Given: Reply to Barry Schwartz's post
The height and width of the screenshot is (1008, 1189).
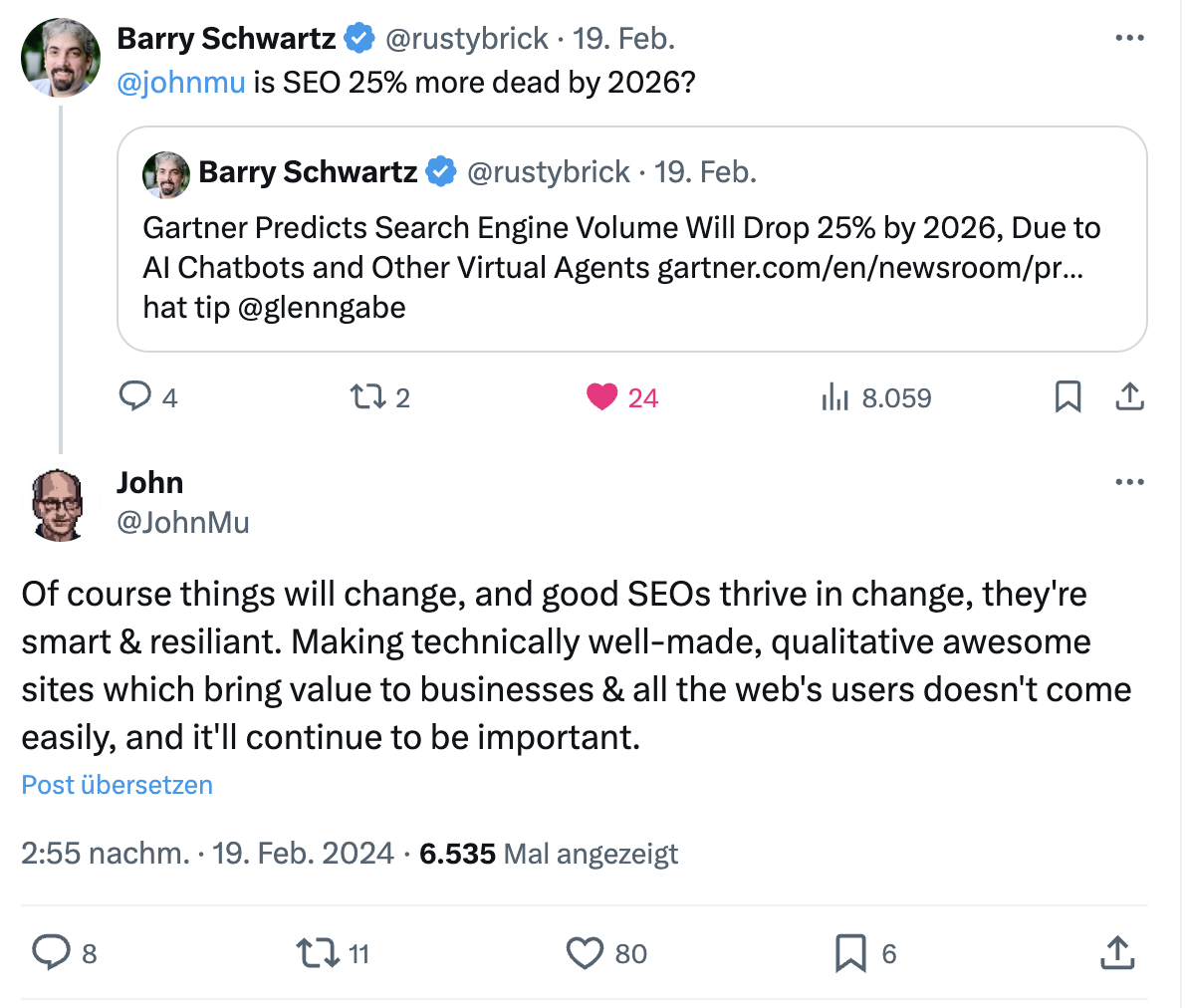Looking at the screenshot, I should click(134, 397).
